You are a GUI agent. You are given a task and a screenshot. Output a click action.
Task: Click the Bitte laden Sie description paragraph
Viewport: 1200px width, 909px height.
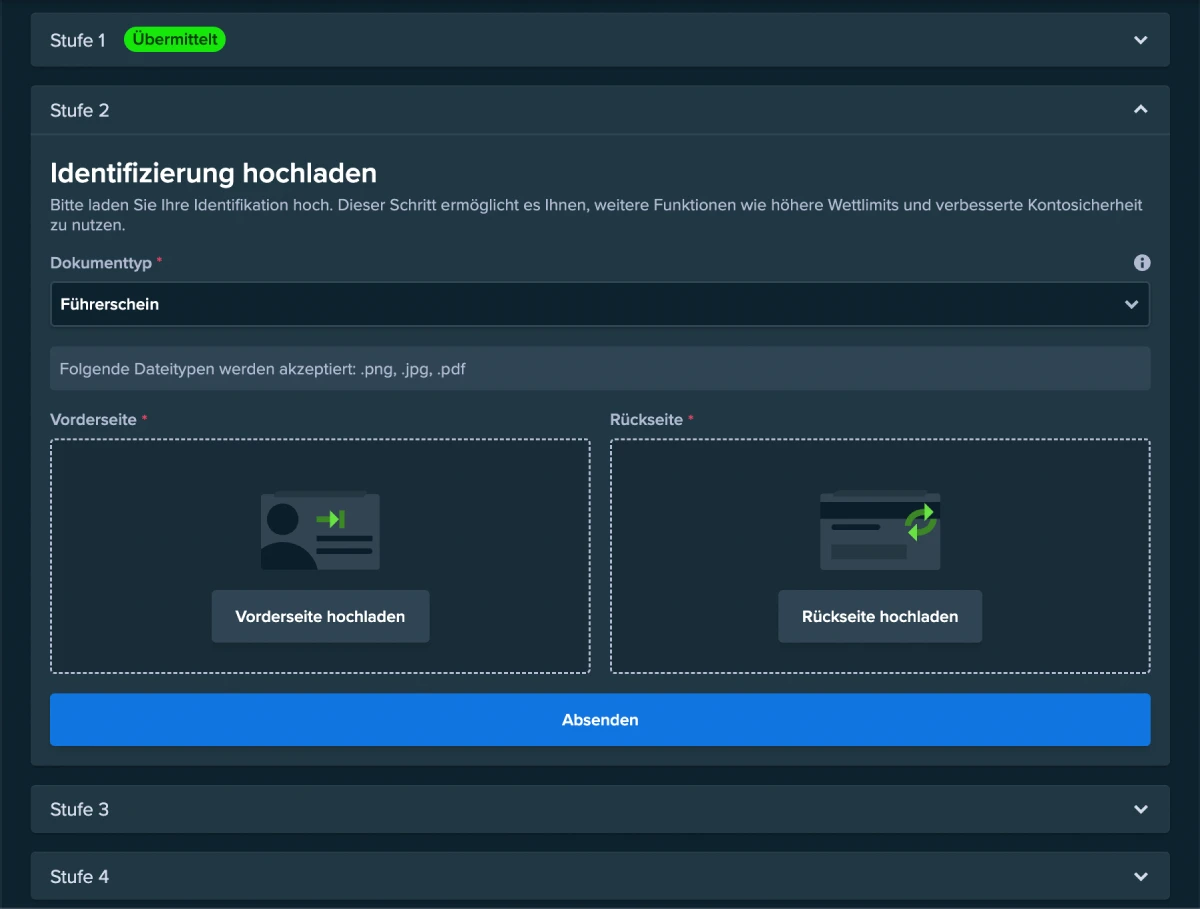[x=596, y=215]
